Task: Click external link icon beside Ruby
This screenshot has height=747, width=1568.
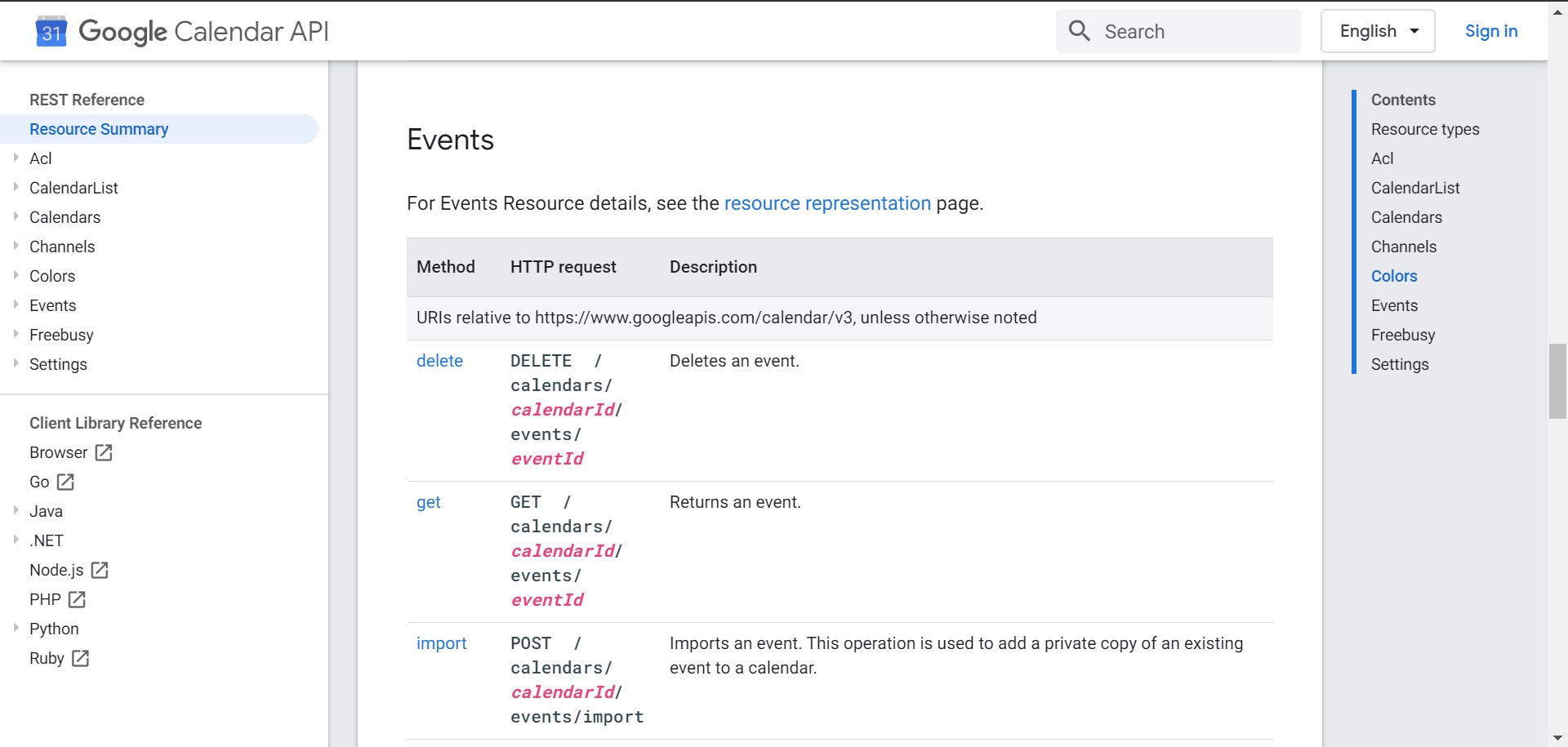Action: click(80, 658)
